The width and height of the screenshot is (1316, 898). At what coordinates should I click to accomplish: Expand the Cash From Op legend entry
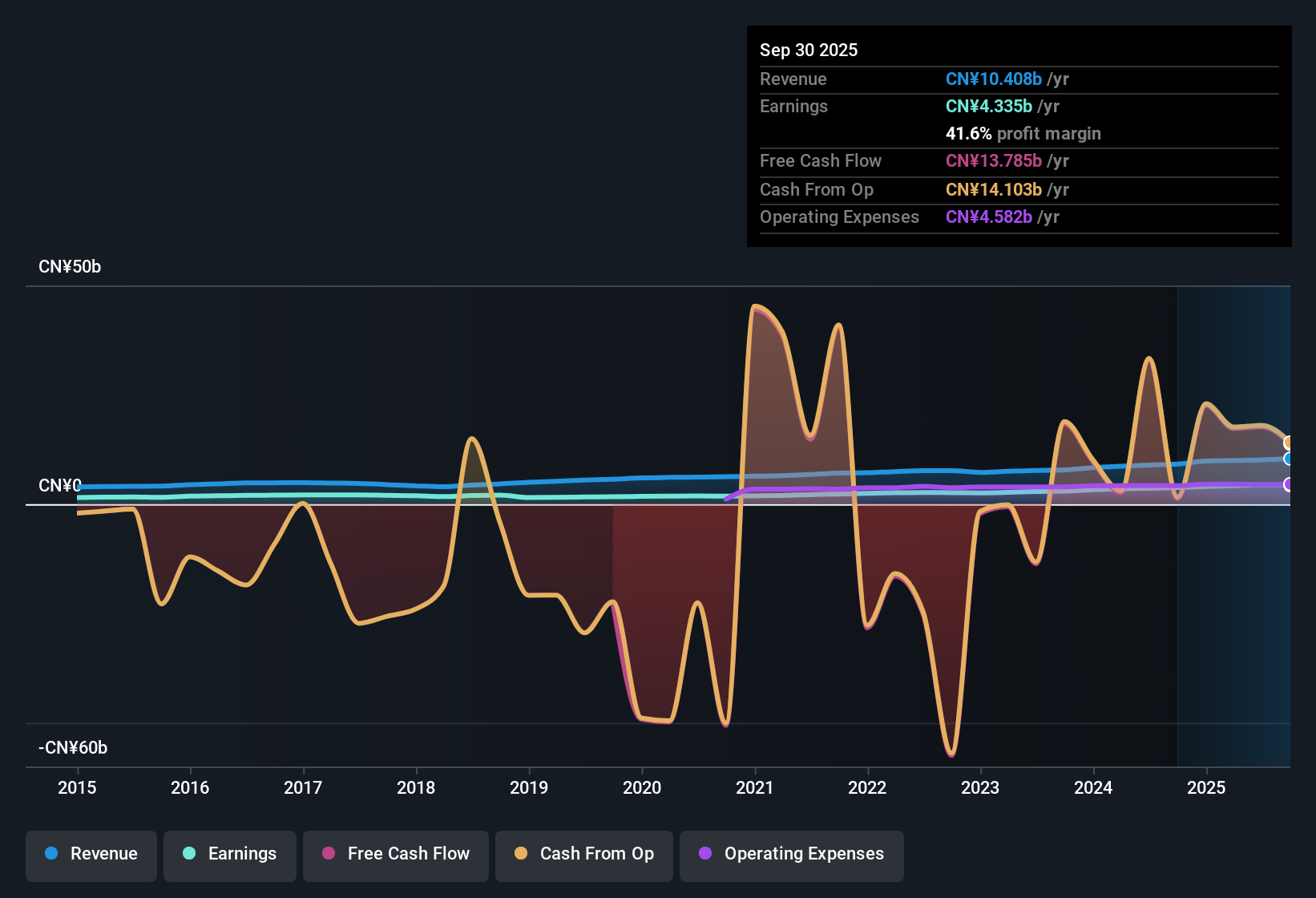(x=583, y=854)
